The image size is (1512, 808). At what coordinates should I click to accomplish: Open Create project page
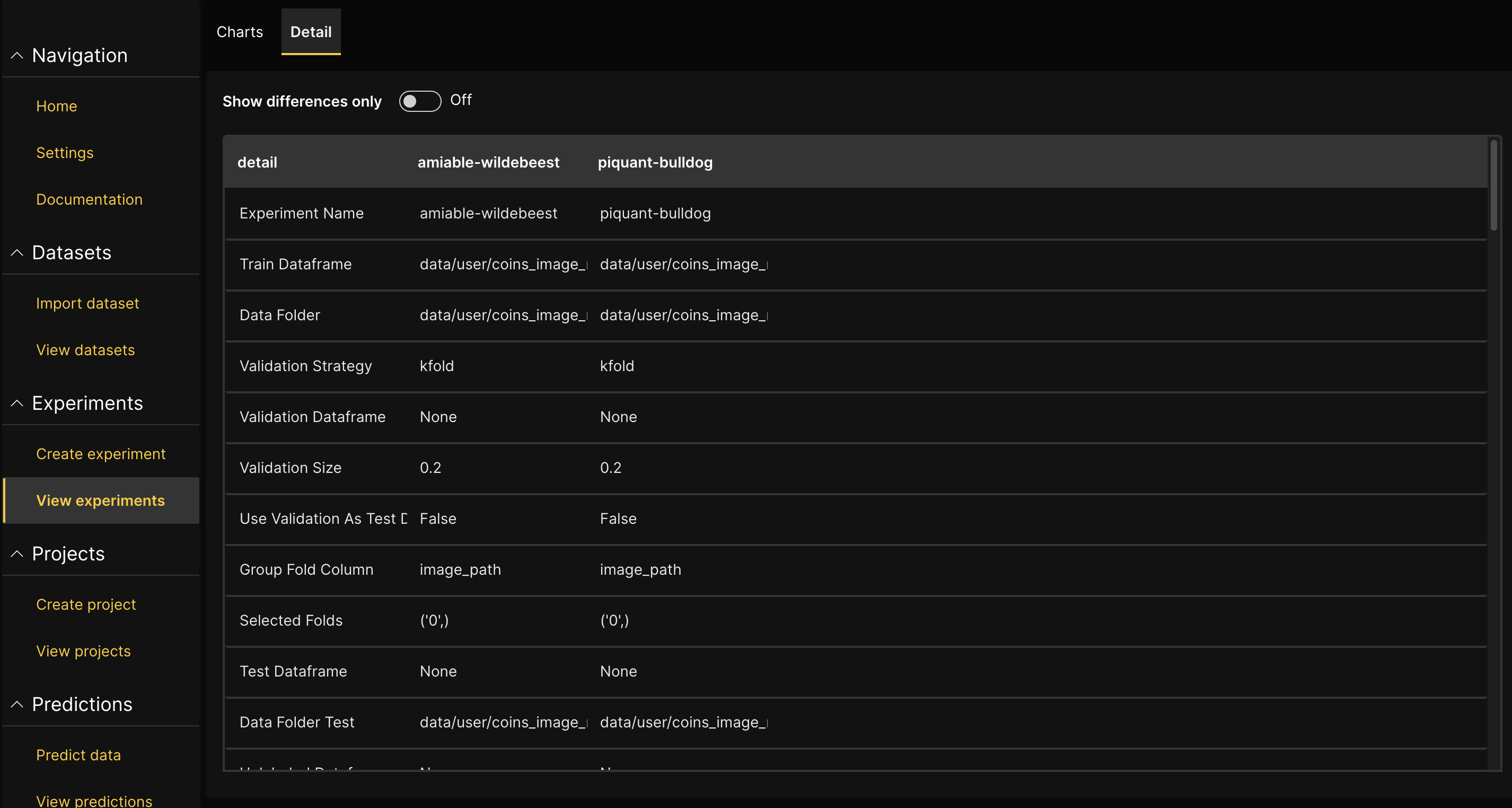86,604
